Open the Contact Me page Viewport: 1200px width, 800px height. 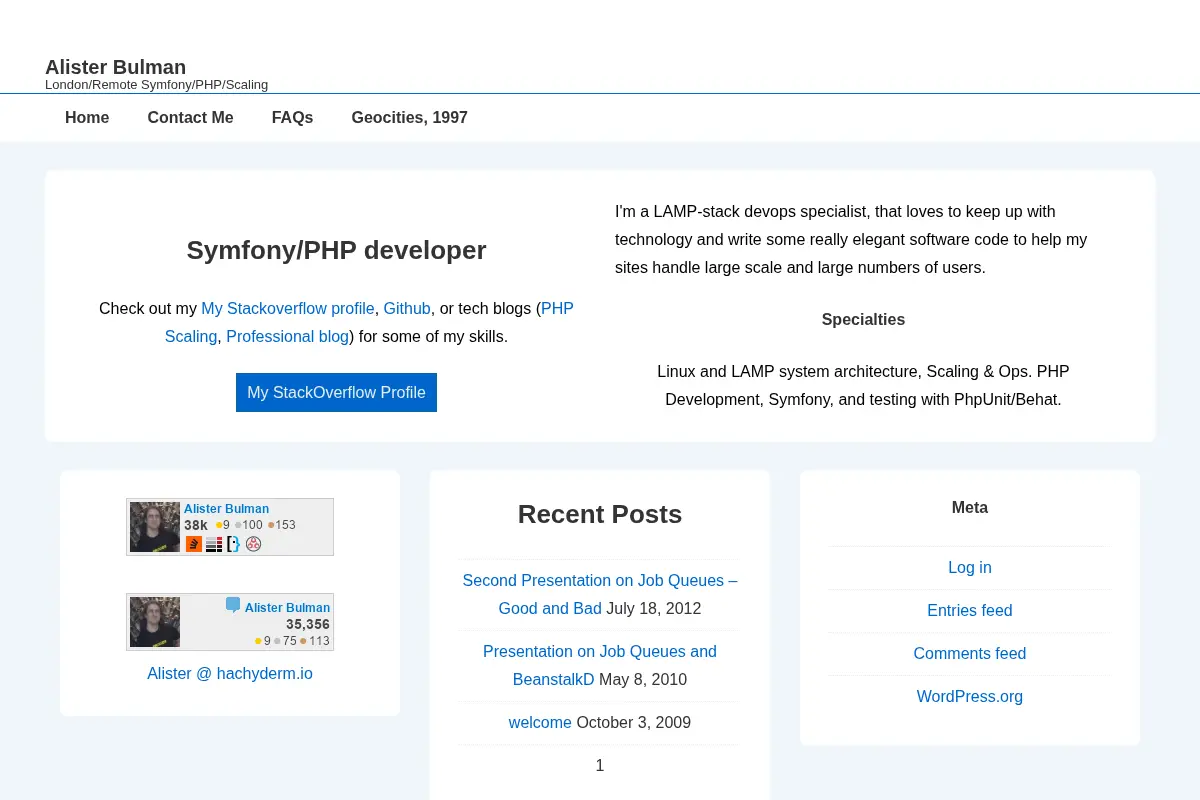tap(190, 117)
